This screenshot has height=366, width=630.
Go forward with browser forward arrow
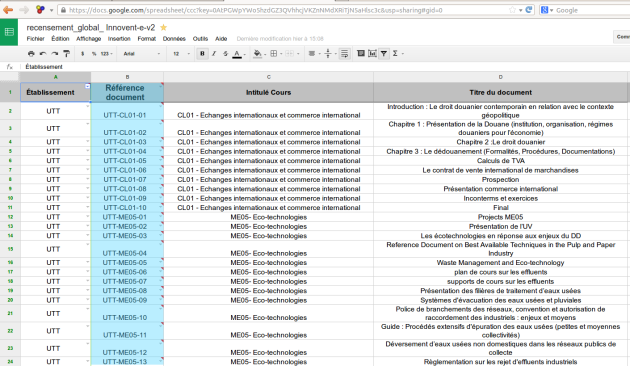tap(24, 10)
